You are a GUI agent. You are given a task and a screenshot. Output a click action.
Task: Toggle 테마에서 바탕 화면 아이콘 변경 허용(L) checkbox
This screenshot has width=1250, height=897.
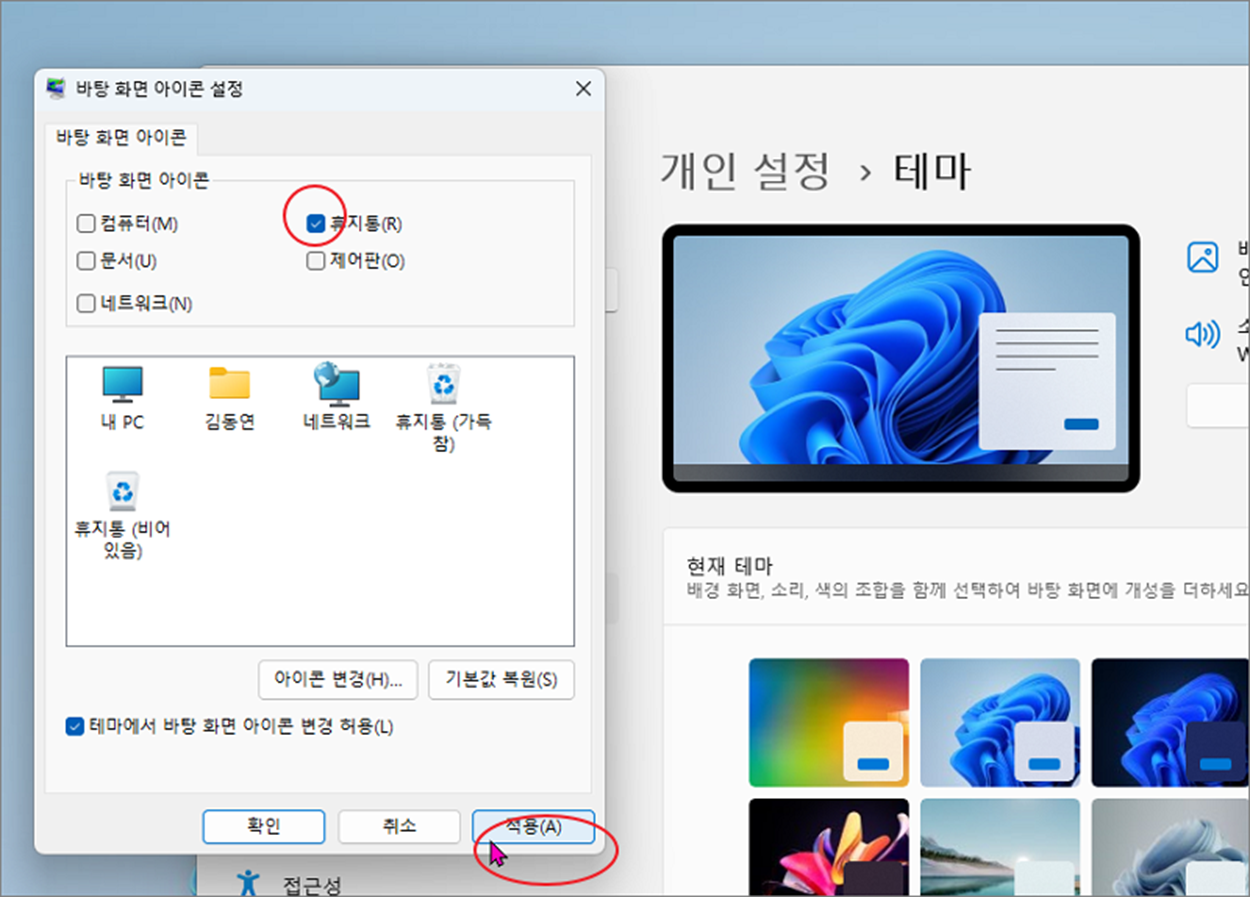point(74,727)
